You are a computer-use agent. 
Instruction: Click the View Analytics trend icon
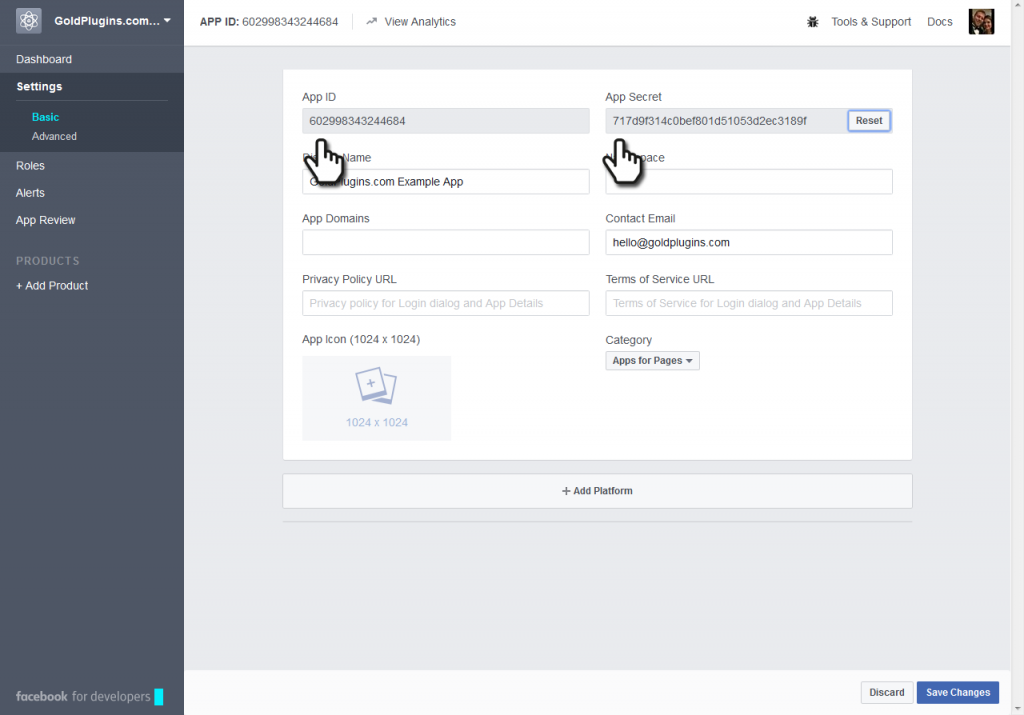coord(372,21)
